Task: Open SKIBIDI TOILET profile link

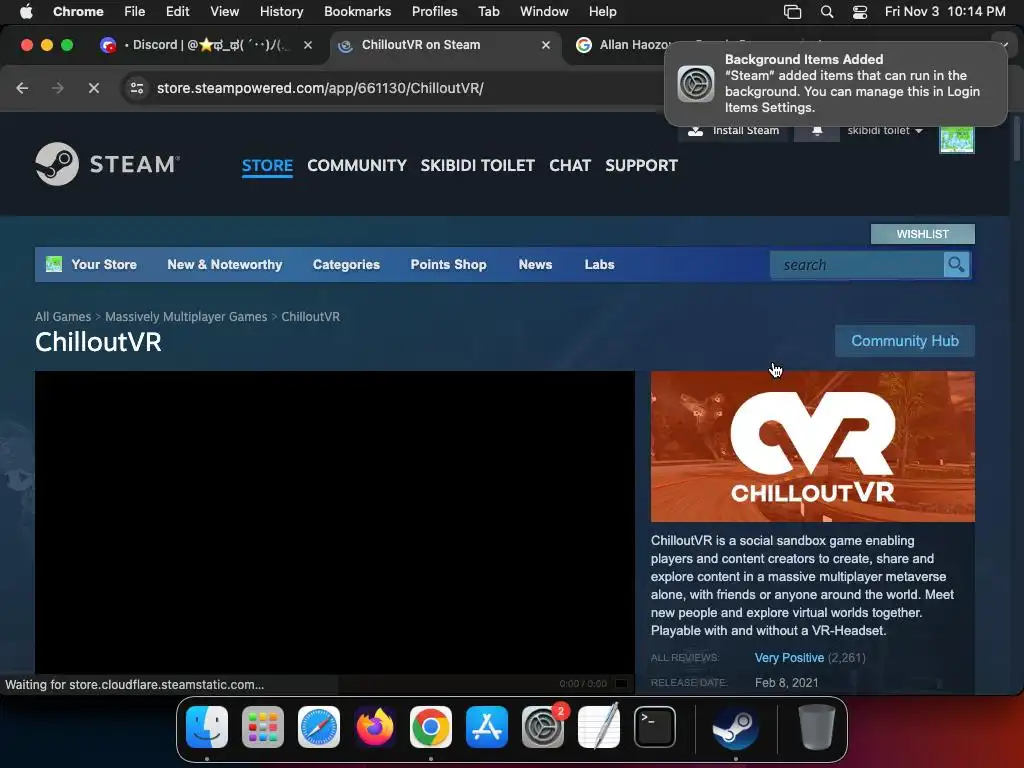Action: point(477,165)
